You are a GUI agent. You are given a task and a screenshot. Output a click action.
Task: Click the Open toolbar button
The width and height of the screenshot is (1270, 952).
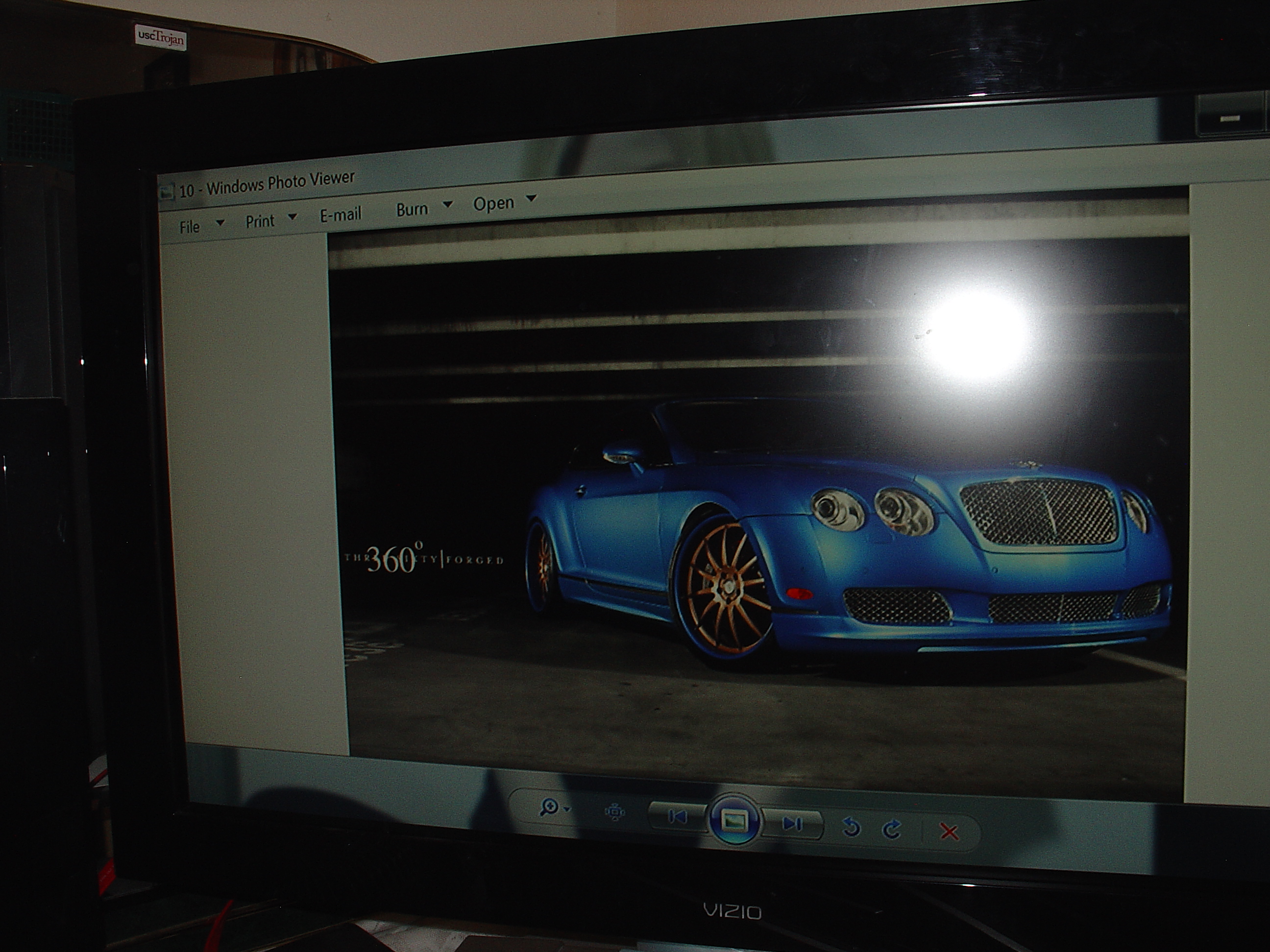point(493,204)
